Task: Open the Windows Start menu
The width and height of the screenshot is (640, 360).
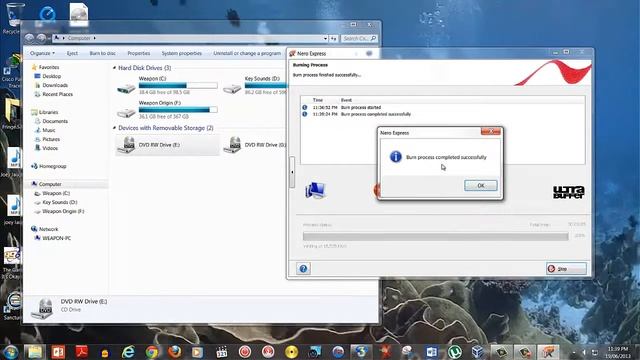Action: point(11,351)
